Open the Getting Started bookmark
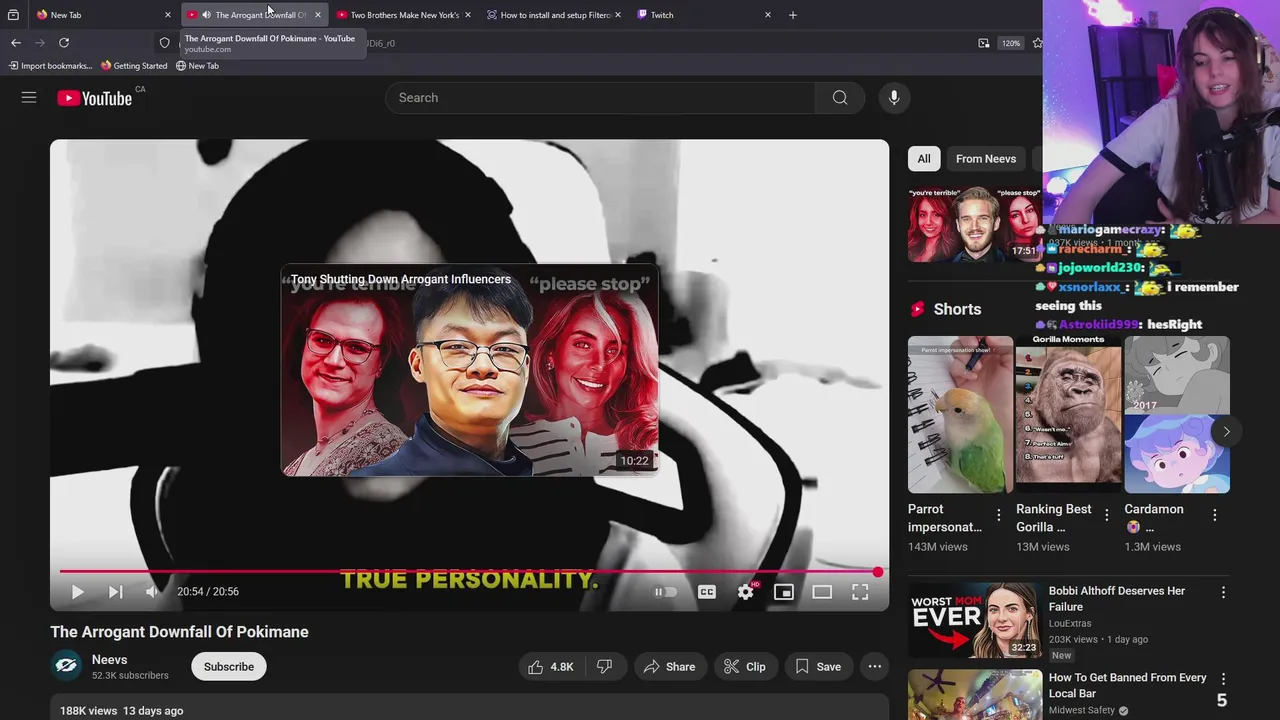 pos(134,66)
